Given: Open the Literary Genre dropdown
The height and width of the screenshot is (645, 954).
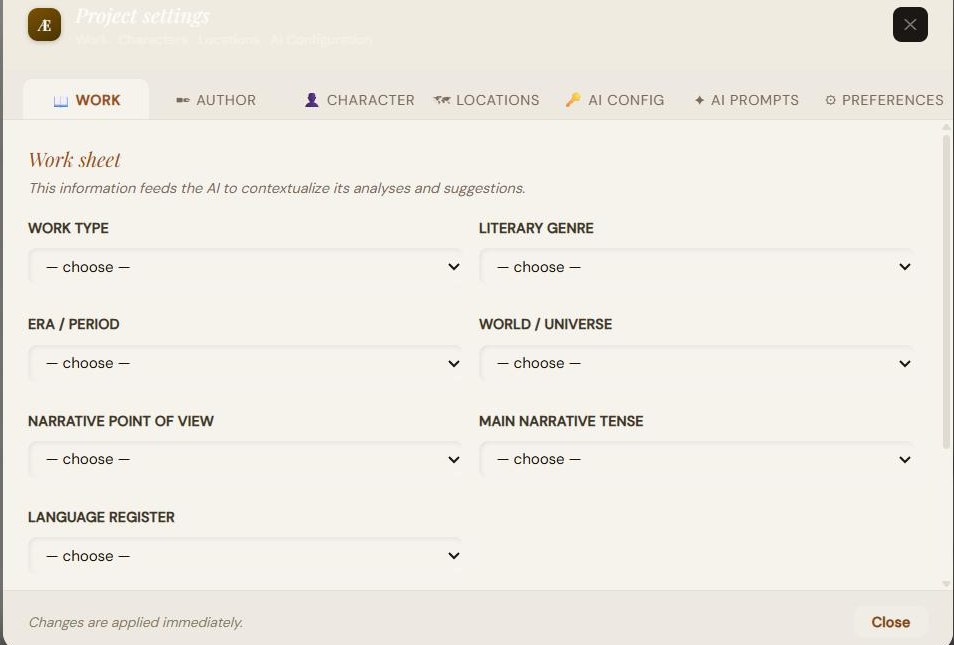Looking at the screenshot, I should (696, 267).
